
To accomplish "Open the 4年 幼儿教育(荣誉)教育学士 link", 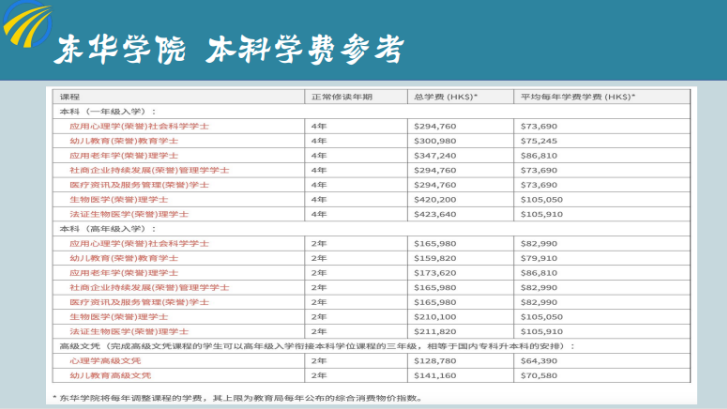I will pos(124,141).
